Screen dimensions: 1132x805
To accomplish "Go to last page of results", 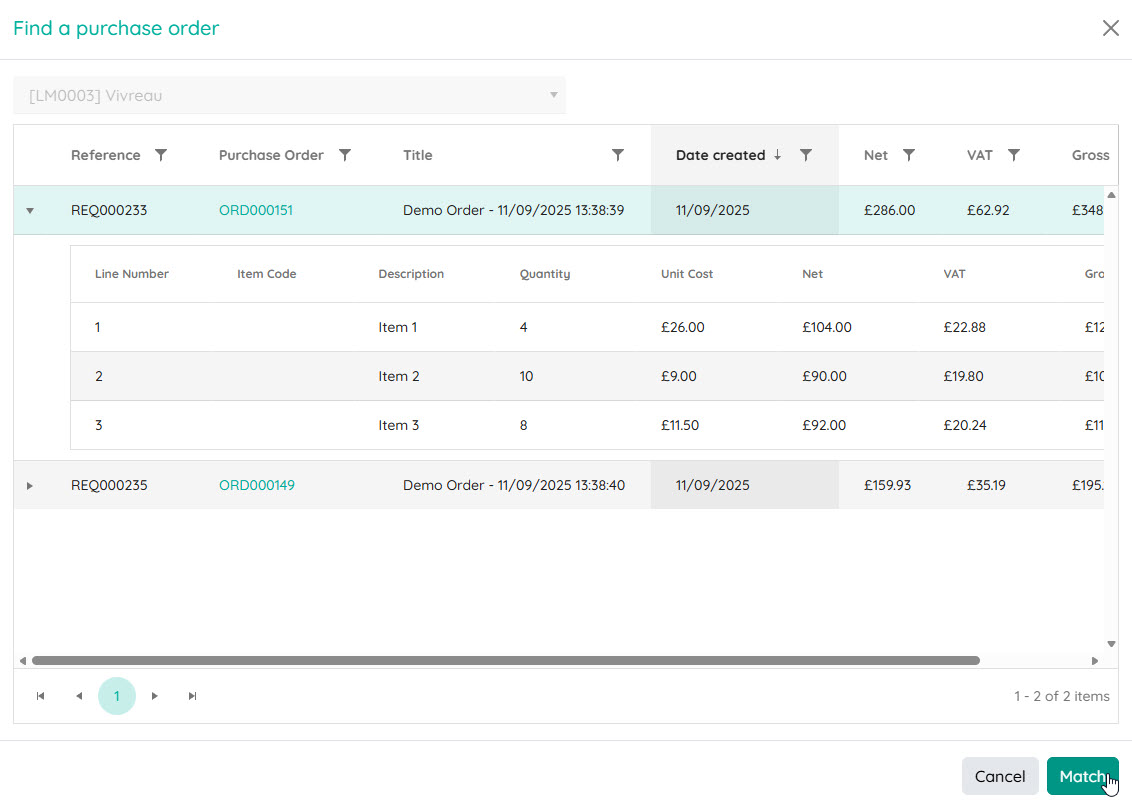I will 192,696.
